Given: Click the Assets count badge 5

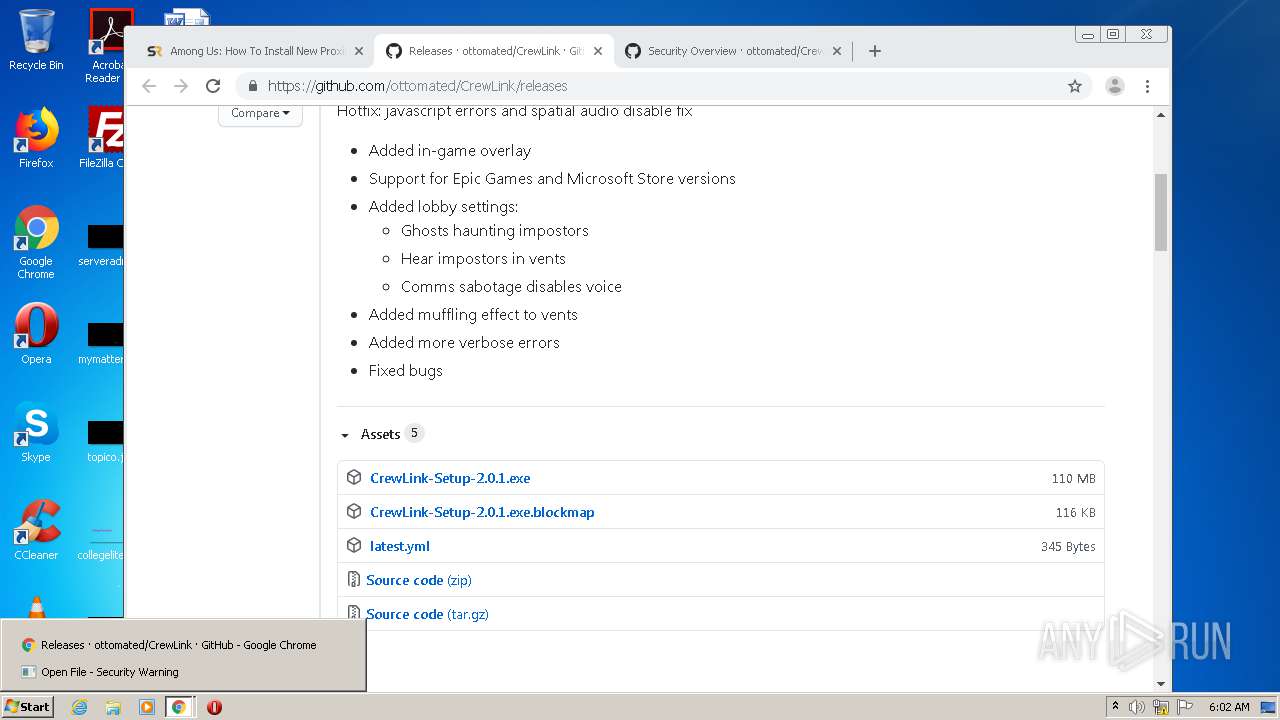Looking at the screenshot, I should point(414,433).
